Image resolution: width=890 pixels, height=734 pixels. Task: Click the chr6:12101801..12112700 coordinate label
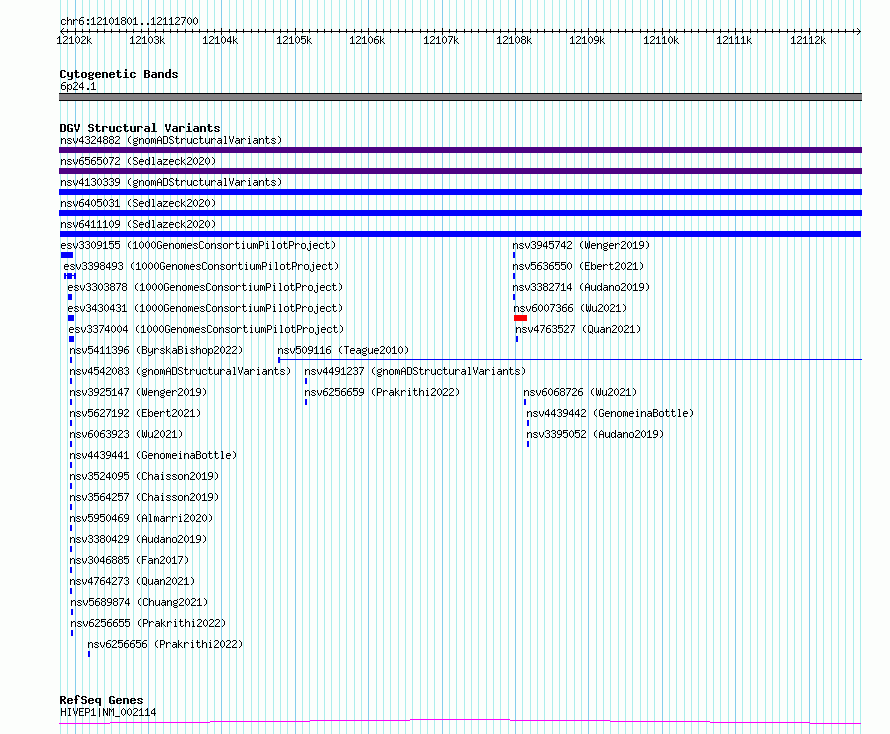(x=129, y=22)
